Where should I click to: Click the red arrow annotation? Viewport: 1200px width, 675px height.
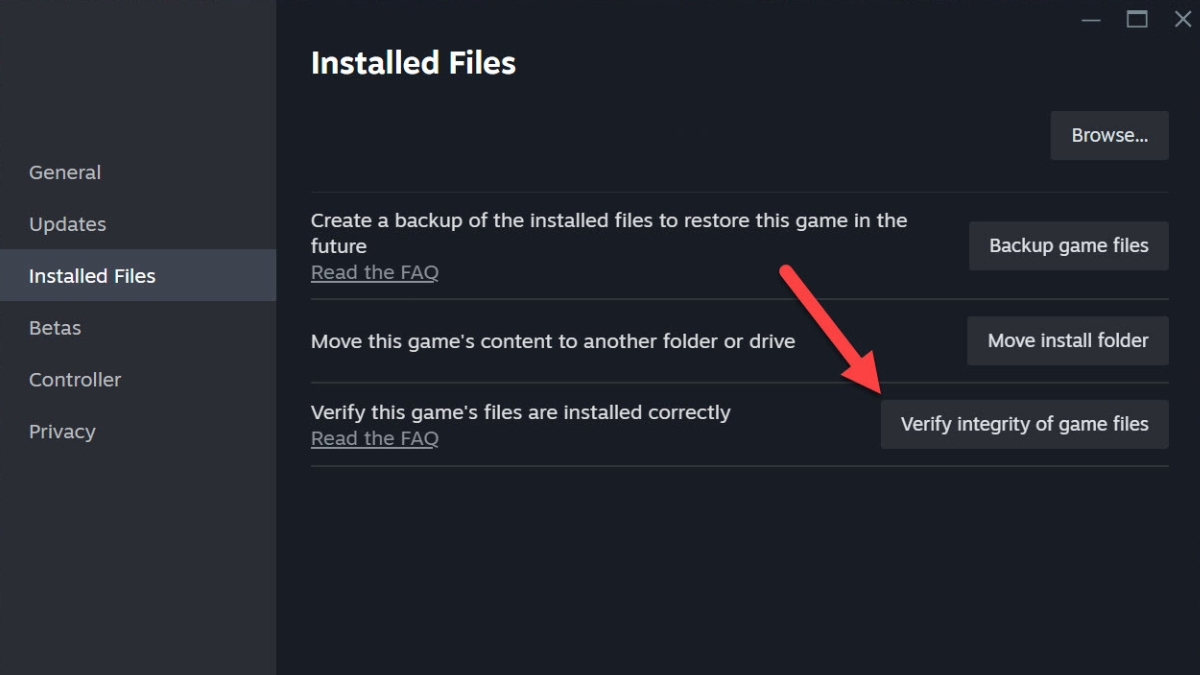[x=829, y=329]
